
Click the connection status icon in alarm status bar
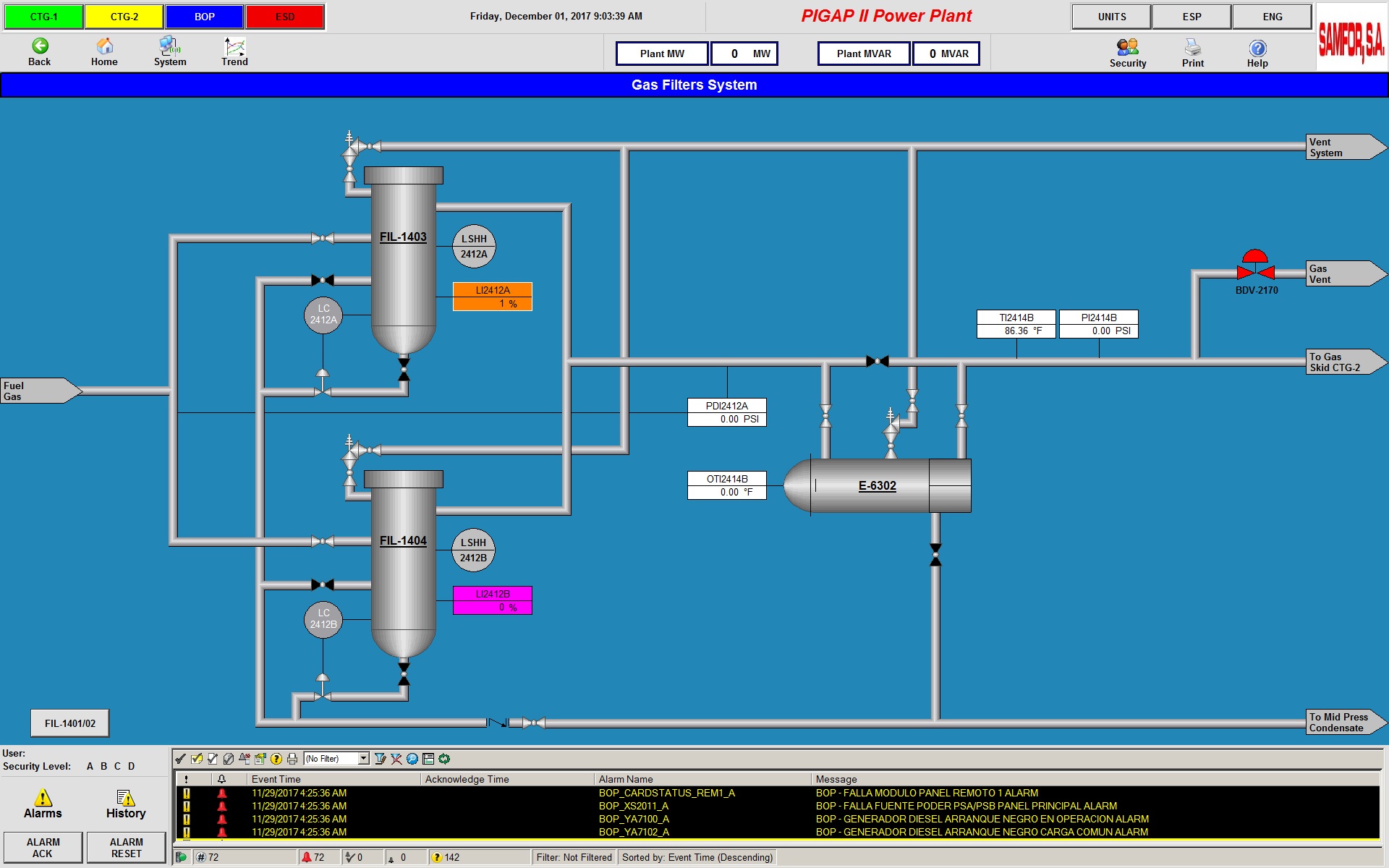click(x=182, y=857)
